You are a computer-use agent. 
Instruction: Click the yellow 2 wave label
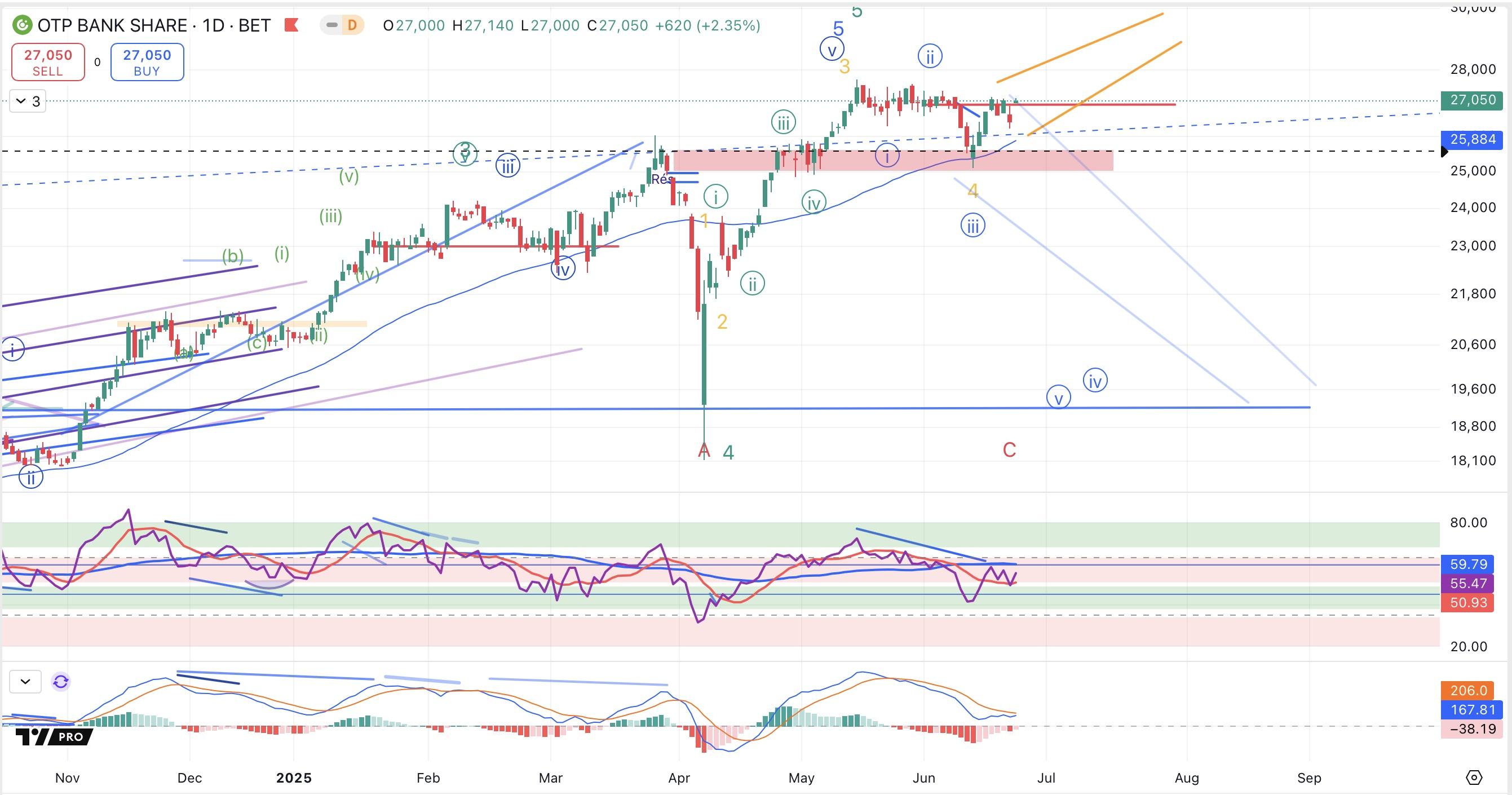723,322
